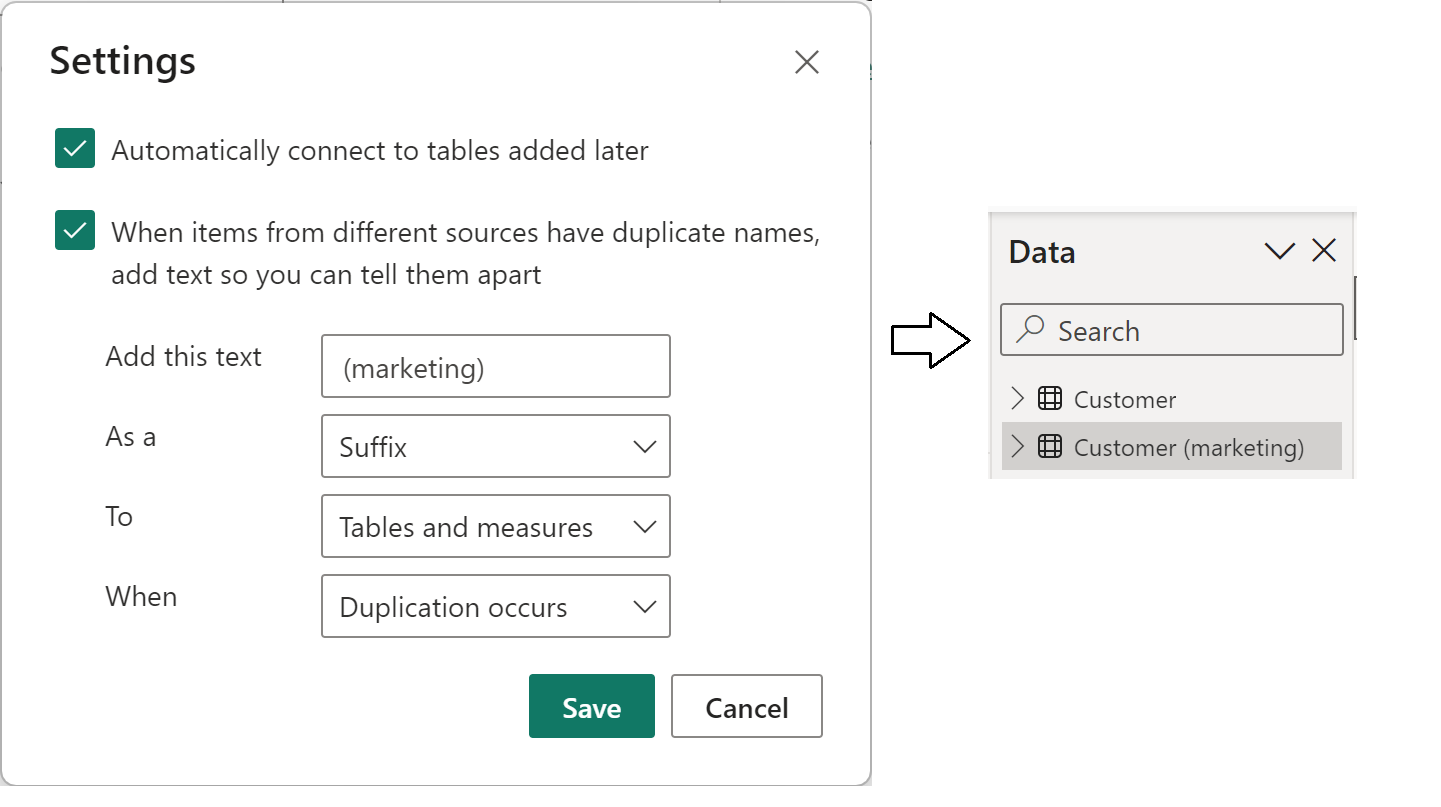Screen dimensions: 1441x807
Task: Expand the Customer table
Action: click(1018, 399)
